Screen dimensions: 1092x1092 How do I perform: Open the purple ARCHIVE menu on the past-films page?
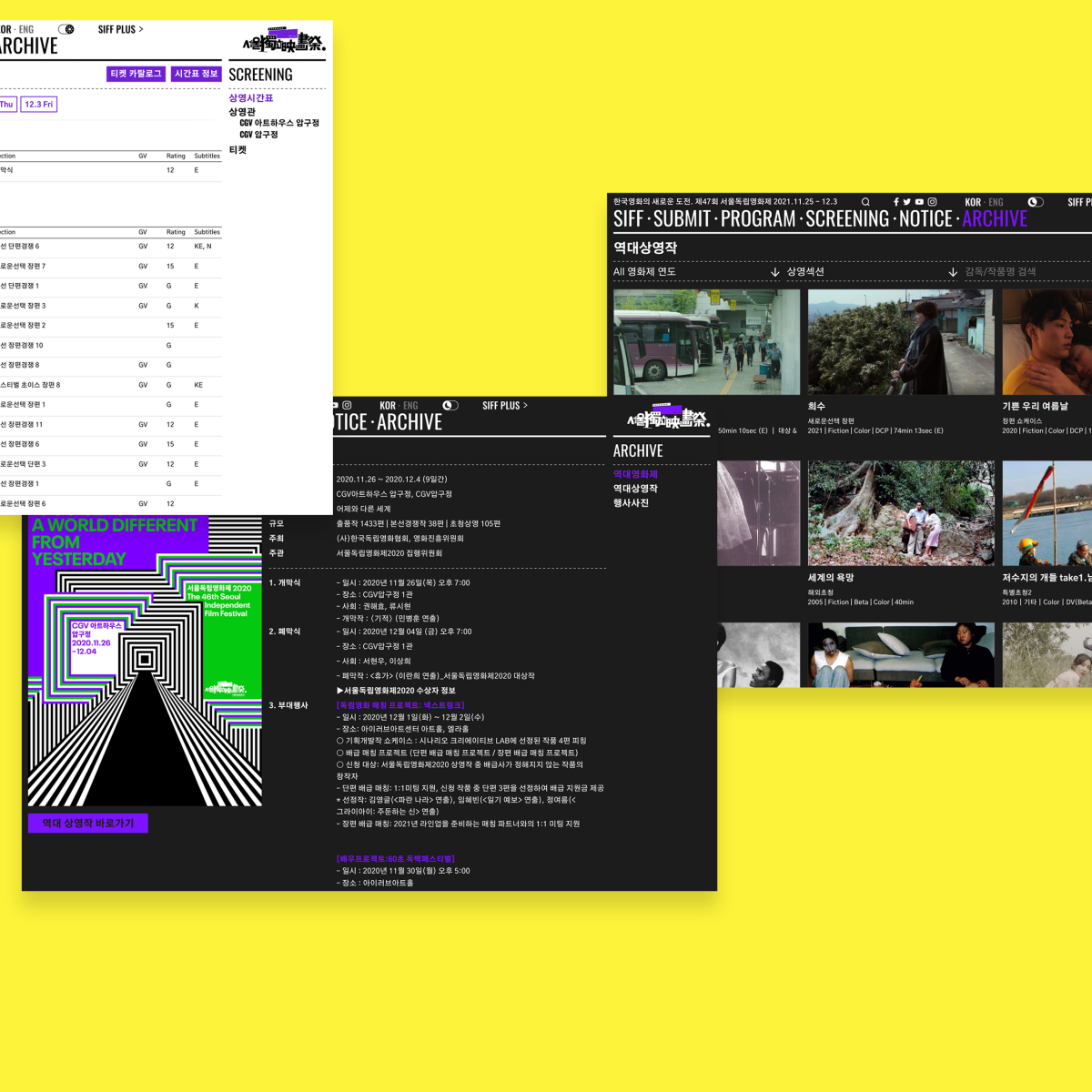pos(995,219)
